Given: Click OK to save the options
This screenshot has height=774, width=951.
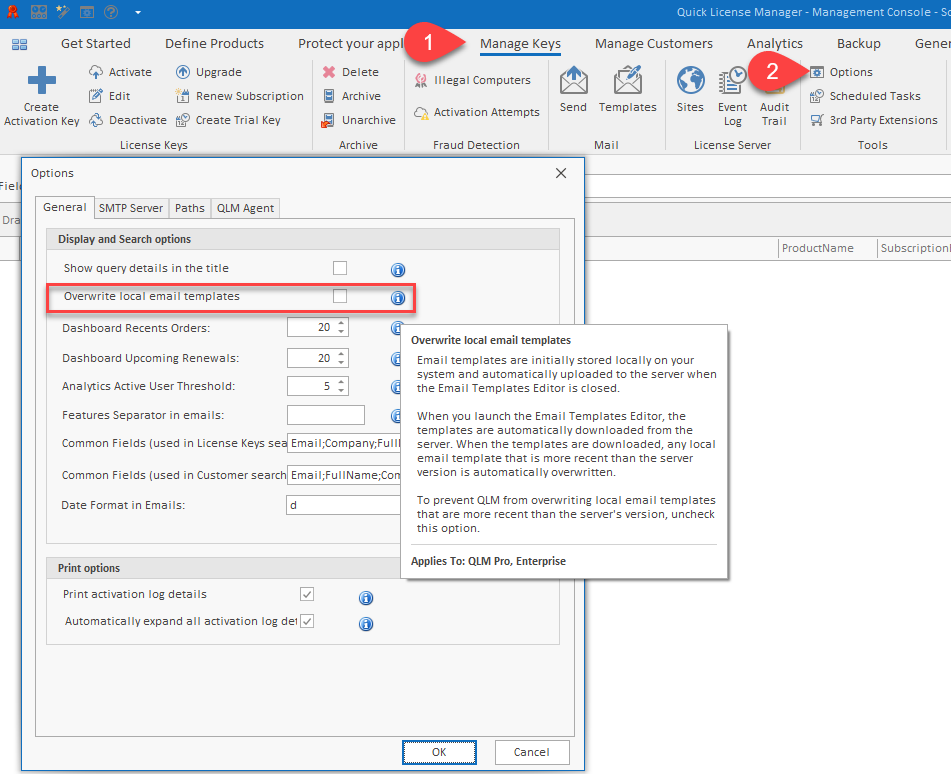Looking at the screenshot, I should (x=439, y=752).
